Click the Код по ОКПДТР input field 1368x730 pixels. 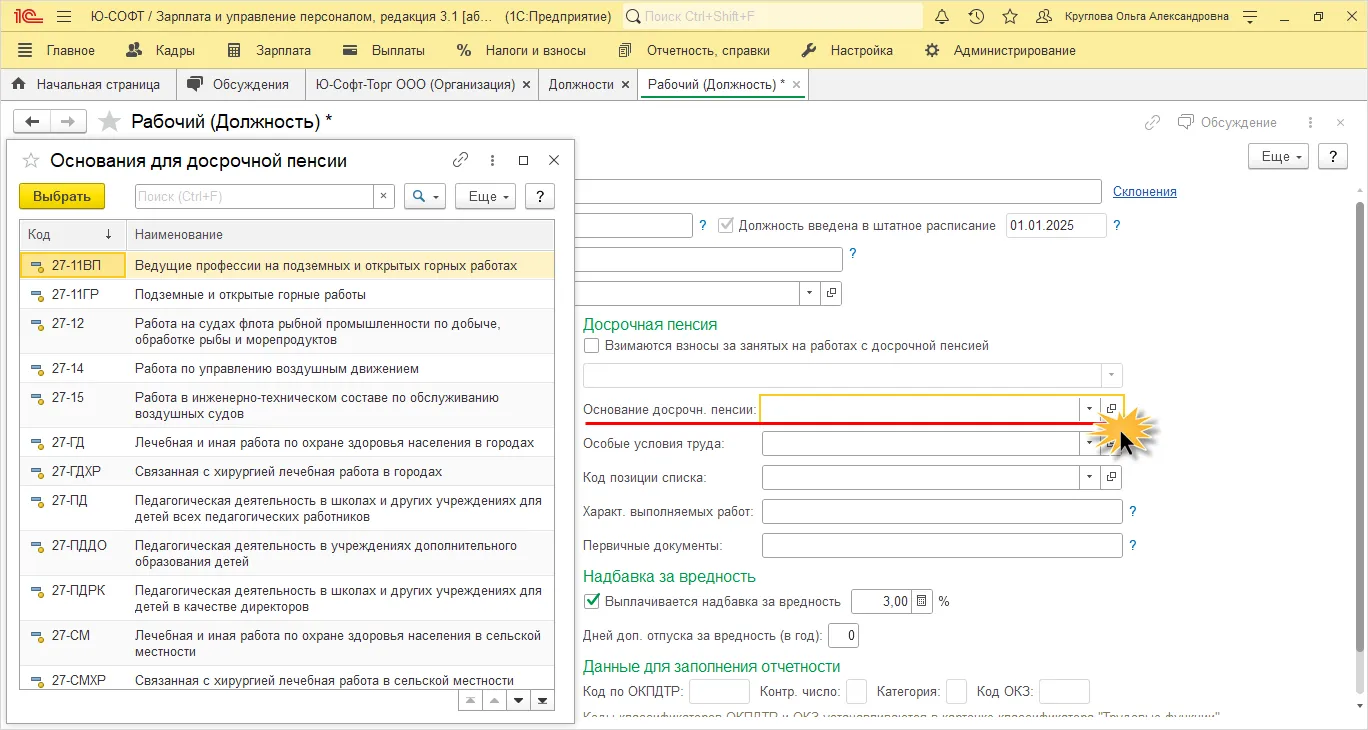[x=720, y=690]
